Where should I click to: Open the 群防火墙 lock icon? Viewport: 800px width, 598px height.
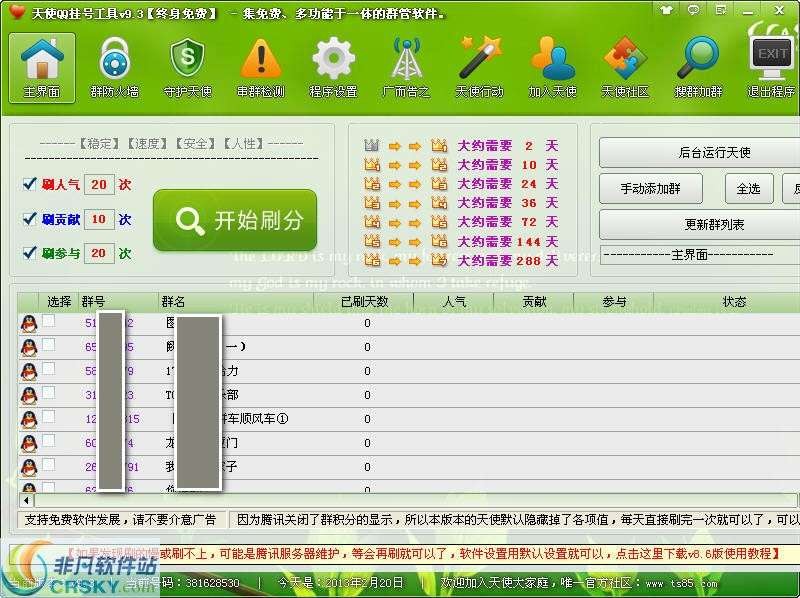(114, 68)
